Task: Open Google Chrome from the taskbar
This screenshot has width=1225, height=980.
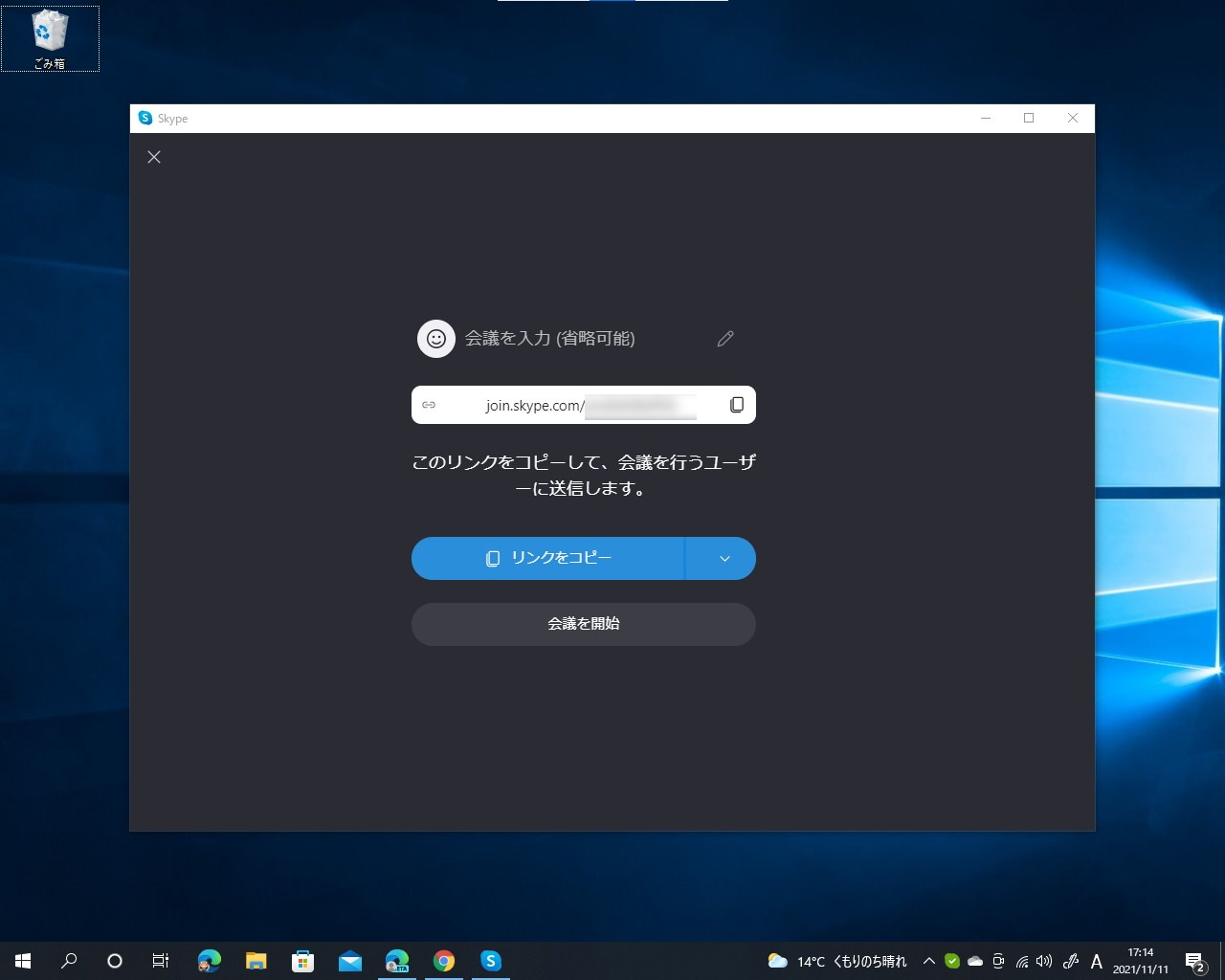Action: 444,960
